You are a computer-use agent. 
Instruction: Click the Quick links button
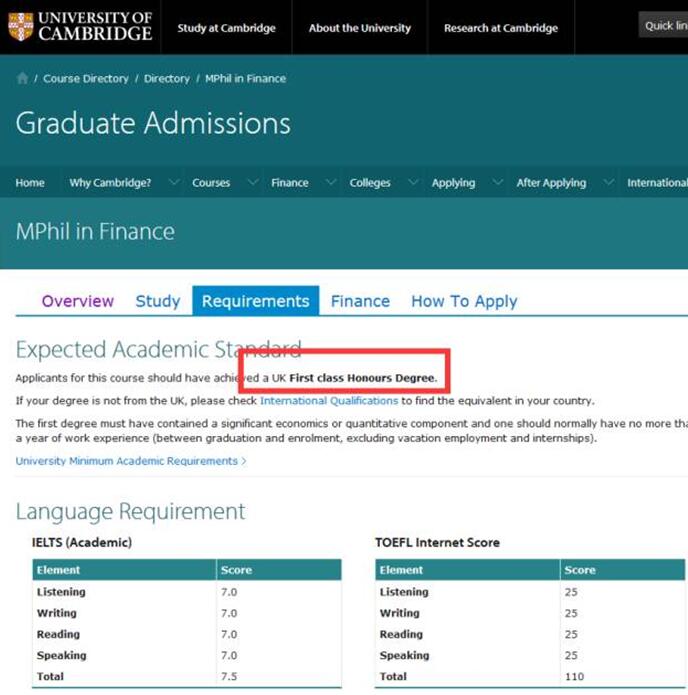(664, 26)
